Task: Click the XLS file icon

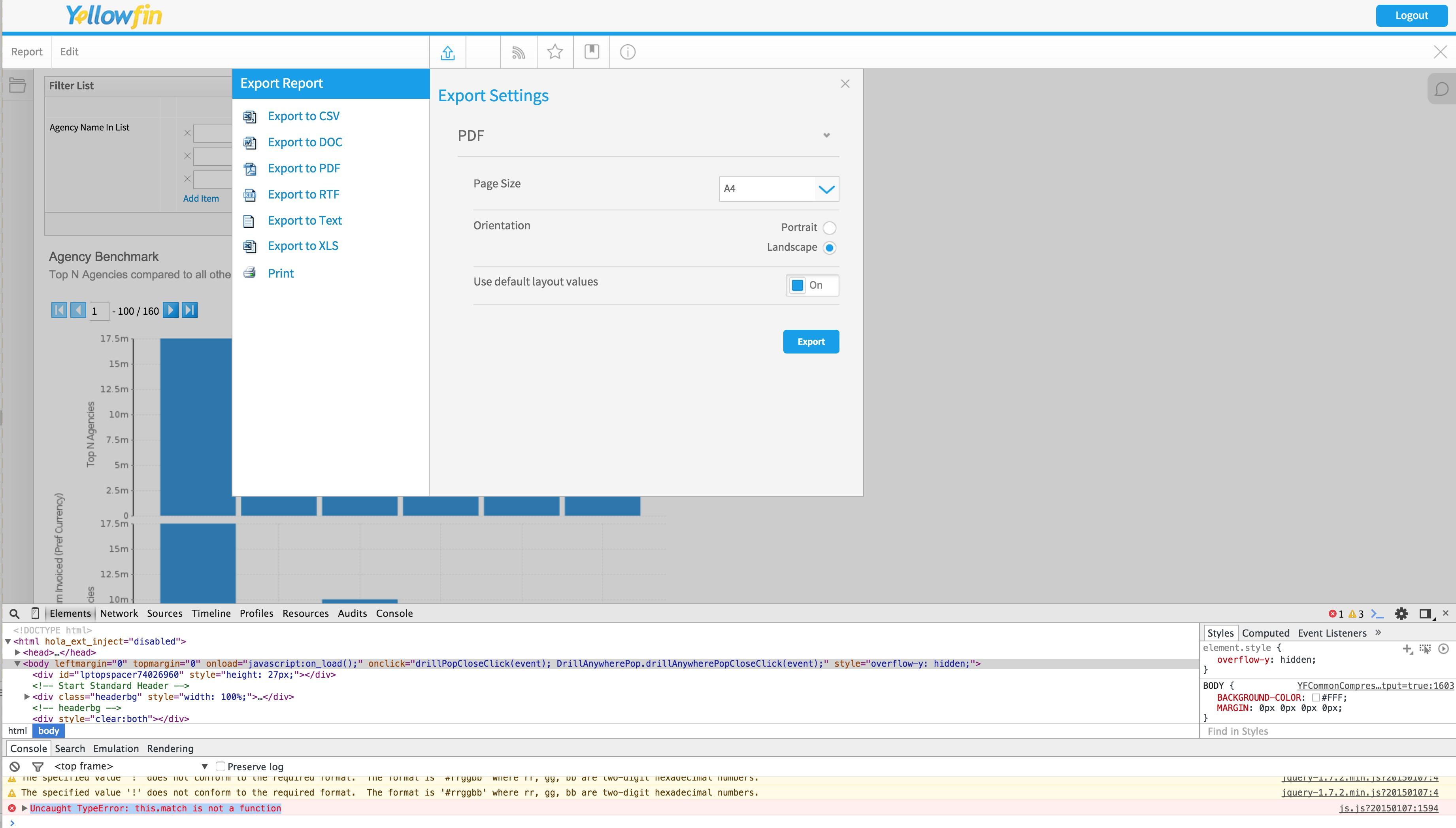Action: (x=249, y=246)
